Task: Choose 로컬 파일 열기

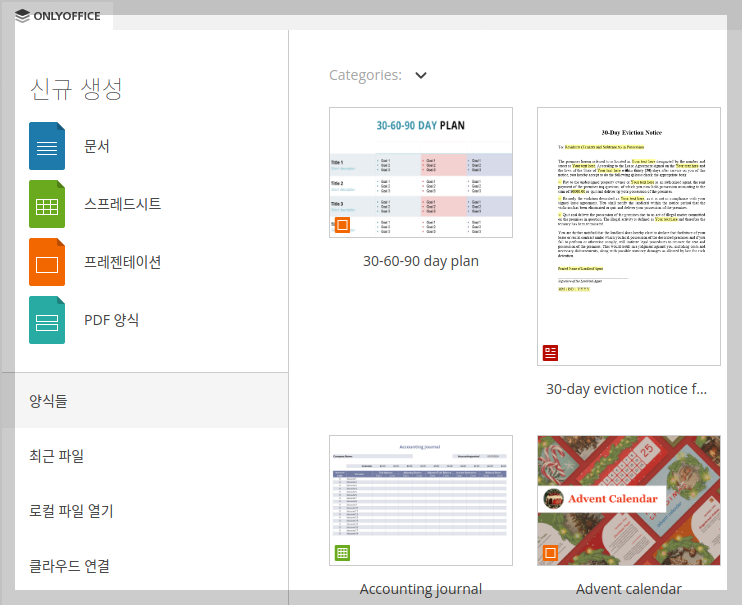Action: [145, 511]
